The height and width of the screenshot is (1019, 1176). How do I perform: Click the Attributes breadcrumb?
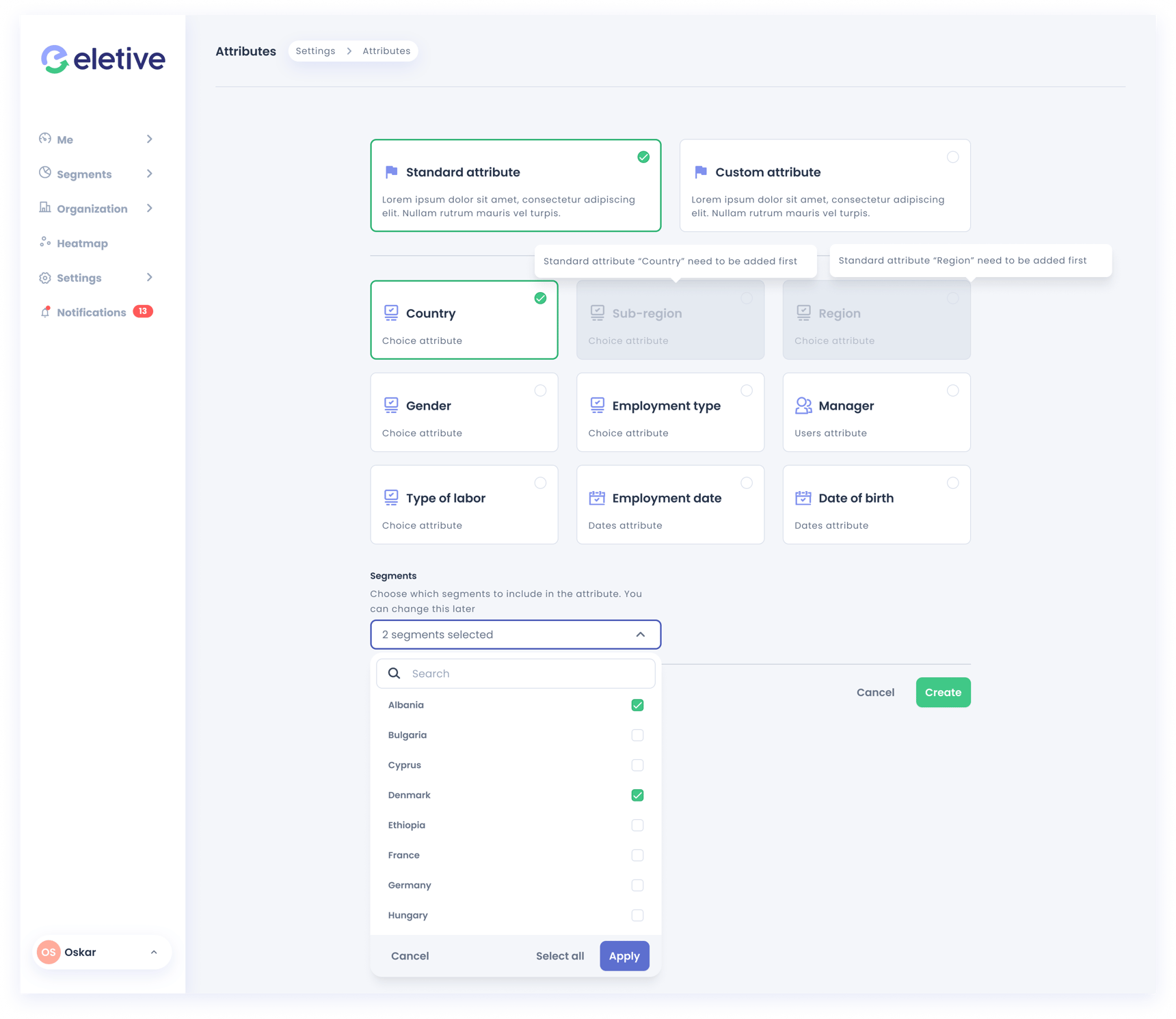386,51
